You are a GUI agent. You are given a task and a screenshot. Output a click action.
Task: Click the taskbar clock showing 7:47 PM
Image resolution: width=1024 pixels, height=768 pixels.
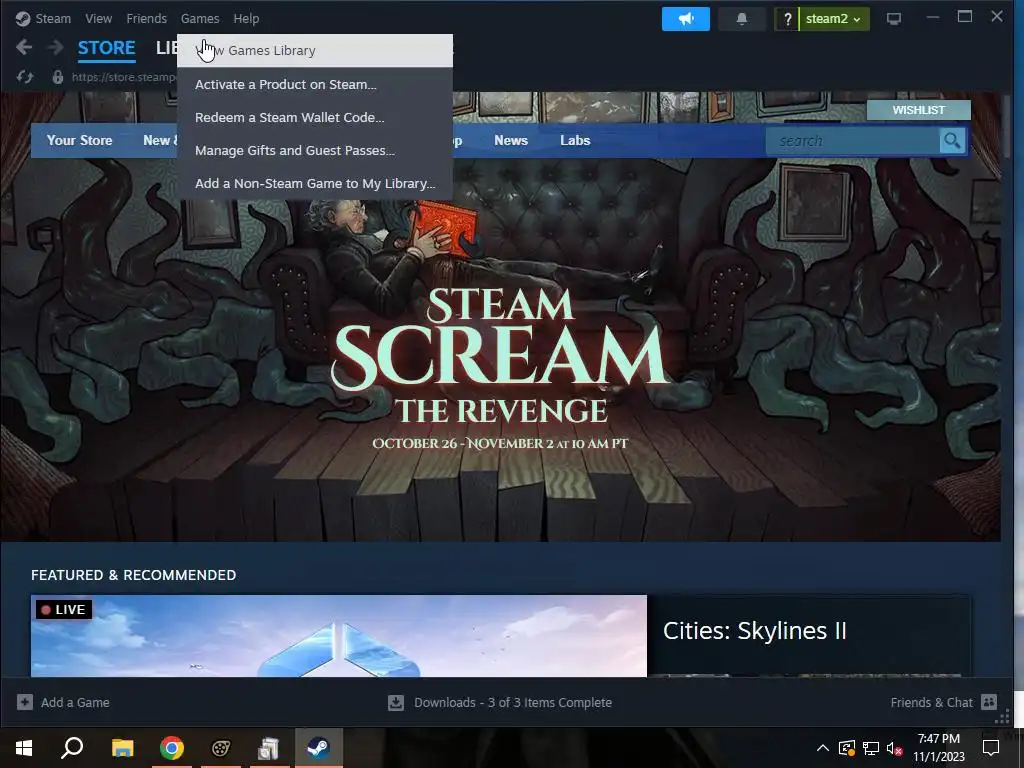(938, 748)
